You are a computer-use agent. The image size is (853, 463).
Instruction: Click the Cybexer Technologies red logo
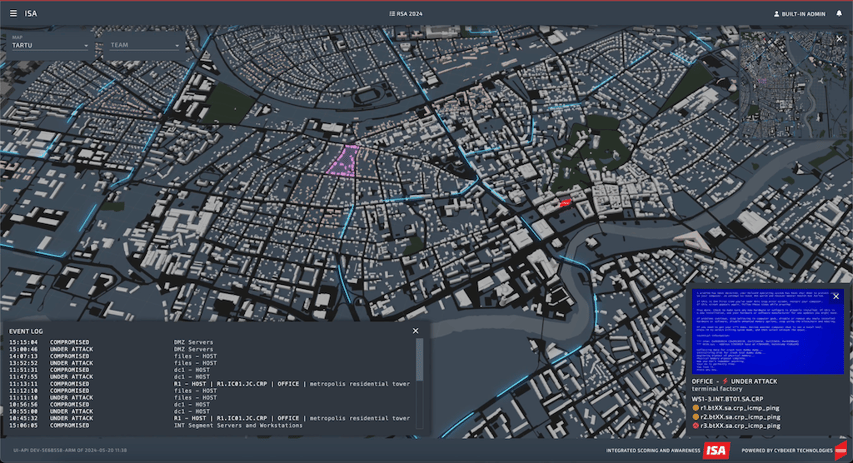click(x=841, y=450)
